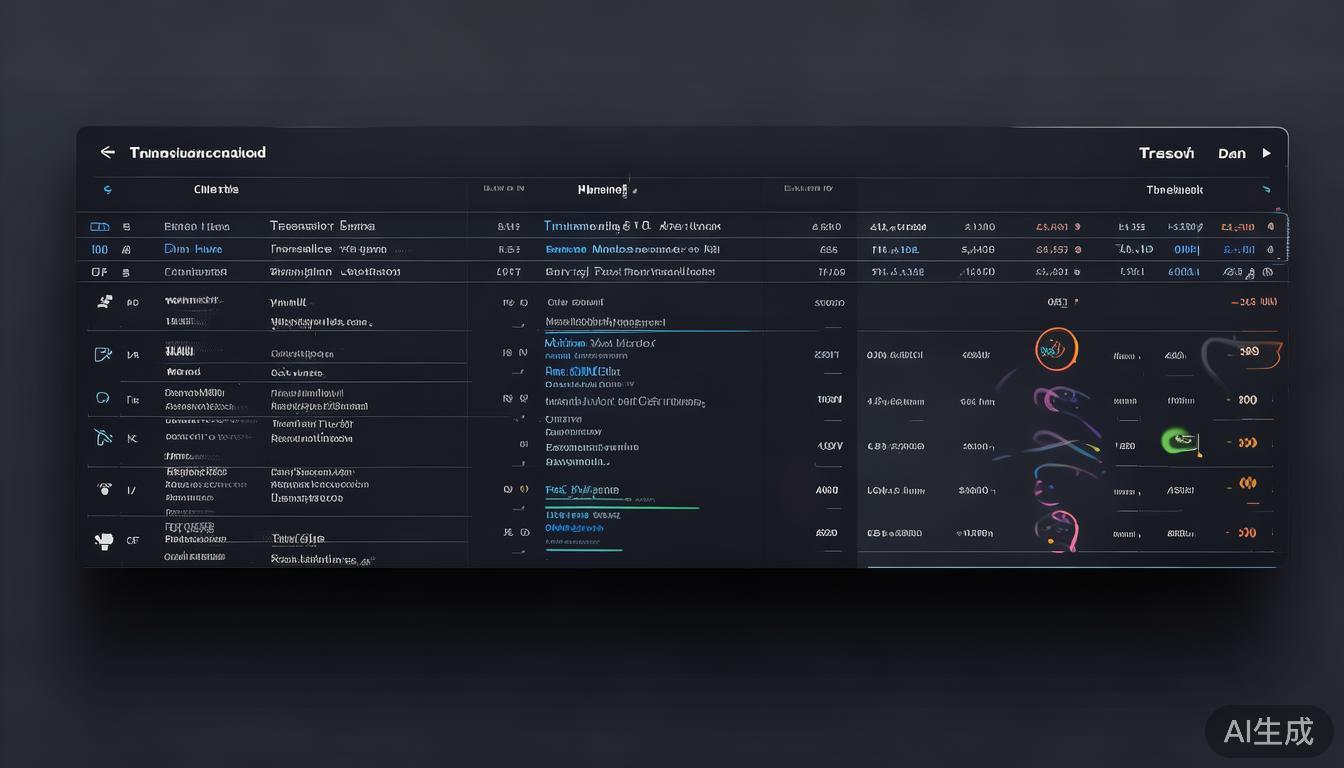This screenshot has height=768, width=1344.
Task: Expand the blue arrow left of the first column header
Action: pos(108,189)
